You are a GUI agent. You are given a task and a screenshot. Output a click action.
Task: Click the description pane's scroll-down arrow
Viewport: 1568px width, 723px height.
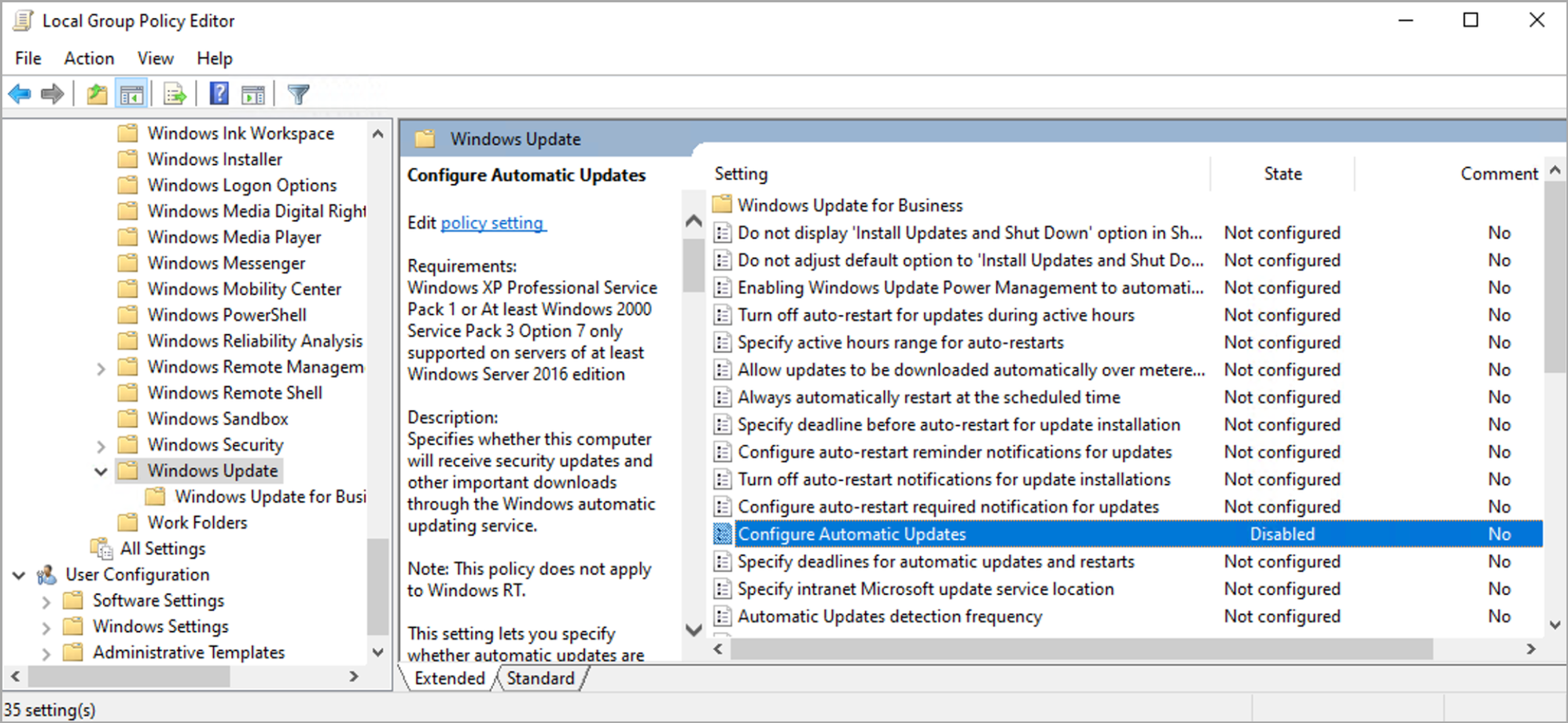(694, 629)
